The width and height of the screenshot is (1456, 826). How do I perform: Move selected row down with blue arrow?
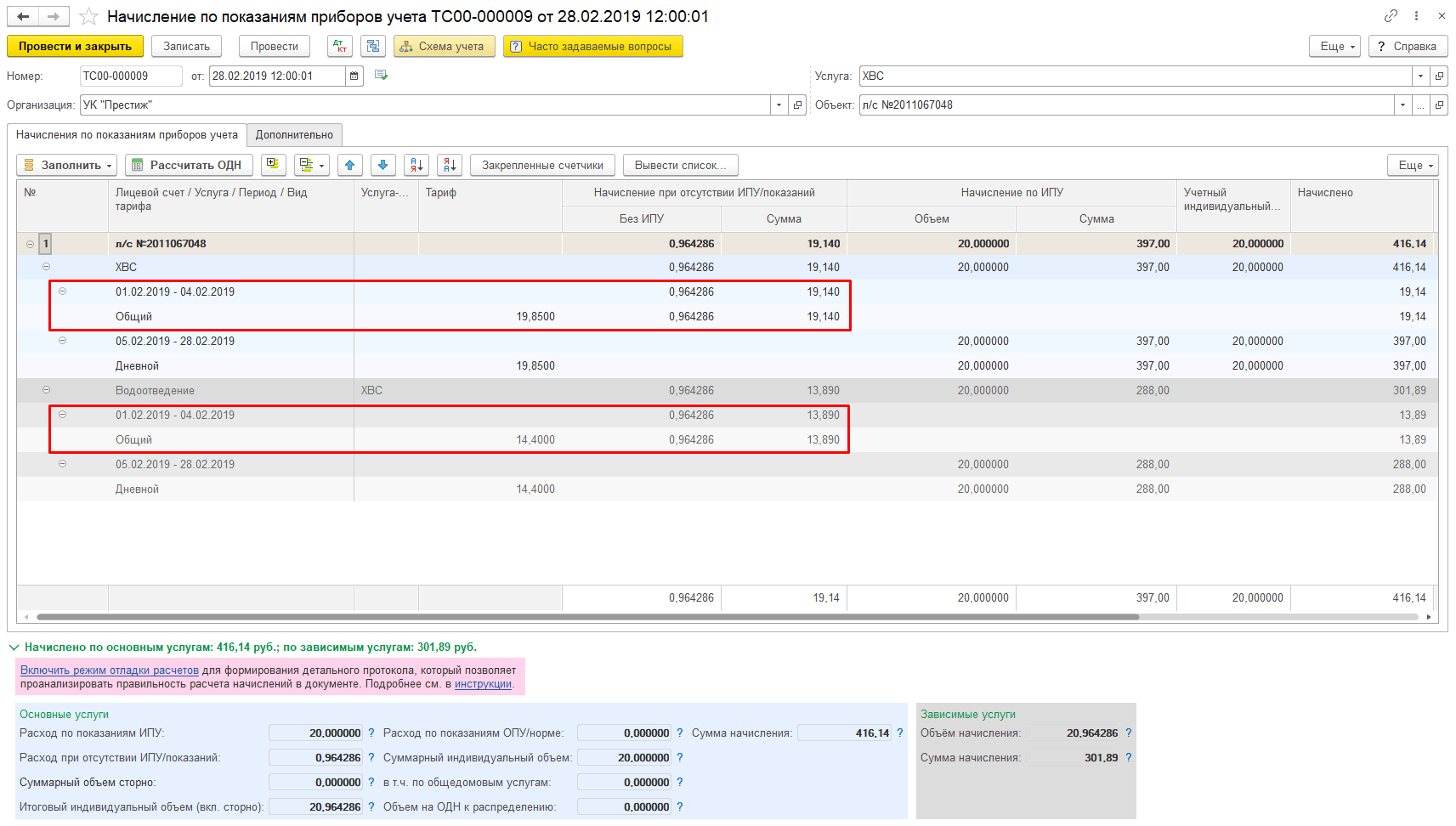tap(383, 165)
